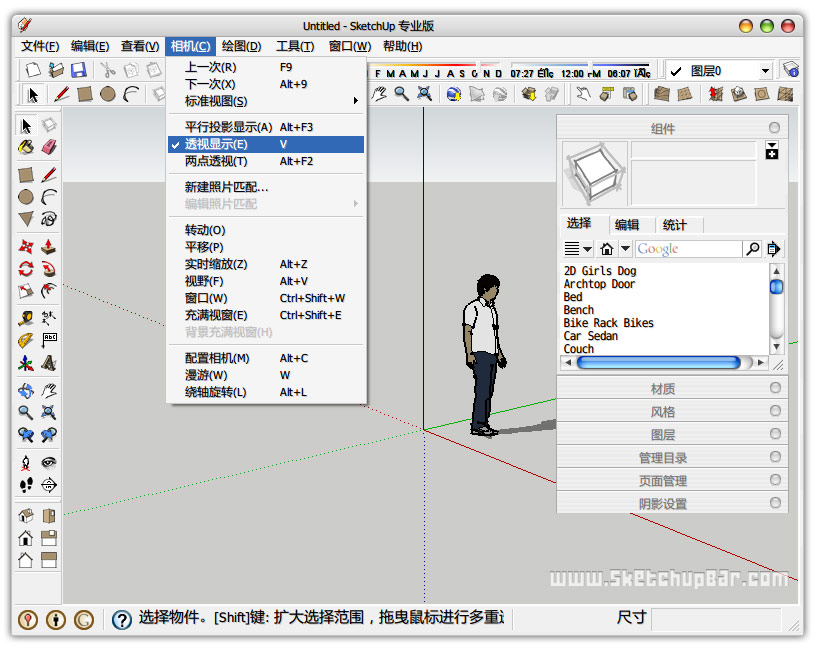Screen dimensions: 815x650
Task: Select Bike Rack Bikes in the component list
Action: point(608,323)
